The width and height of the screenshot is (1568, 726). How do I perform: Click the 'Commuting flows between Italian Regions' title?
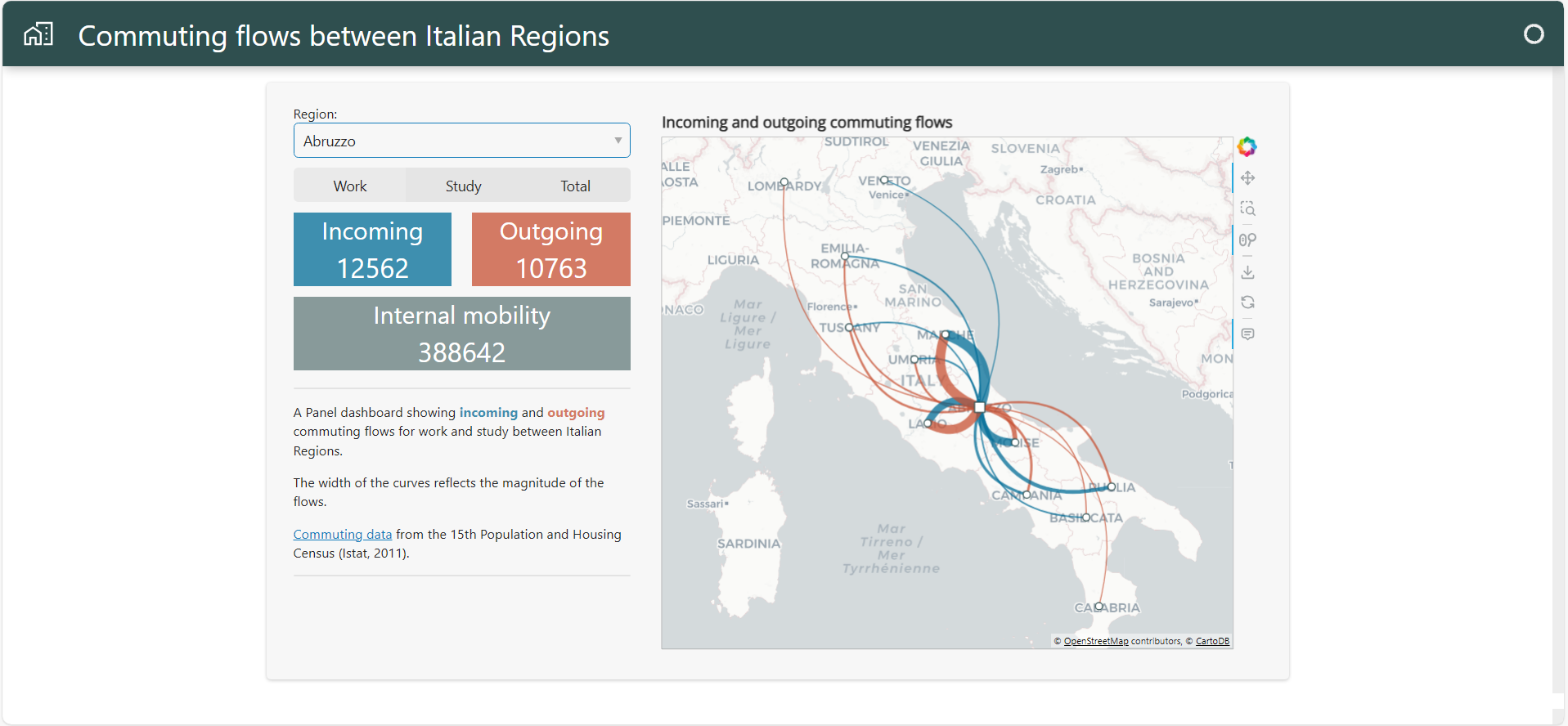tap(344, 36)
